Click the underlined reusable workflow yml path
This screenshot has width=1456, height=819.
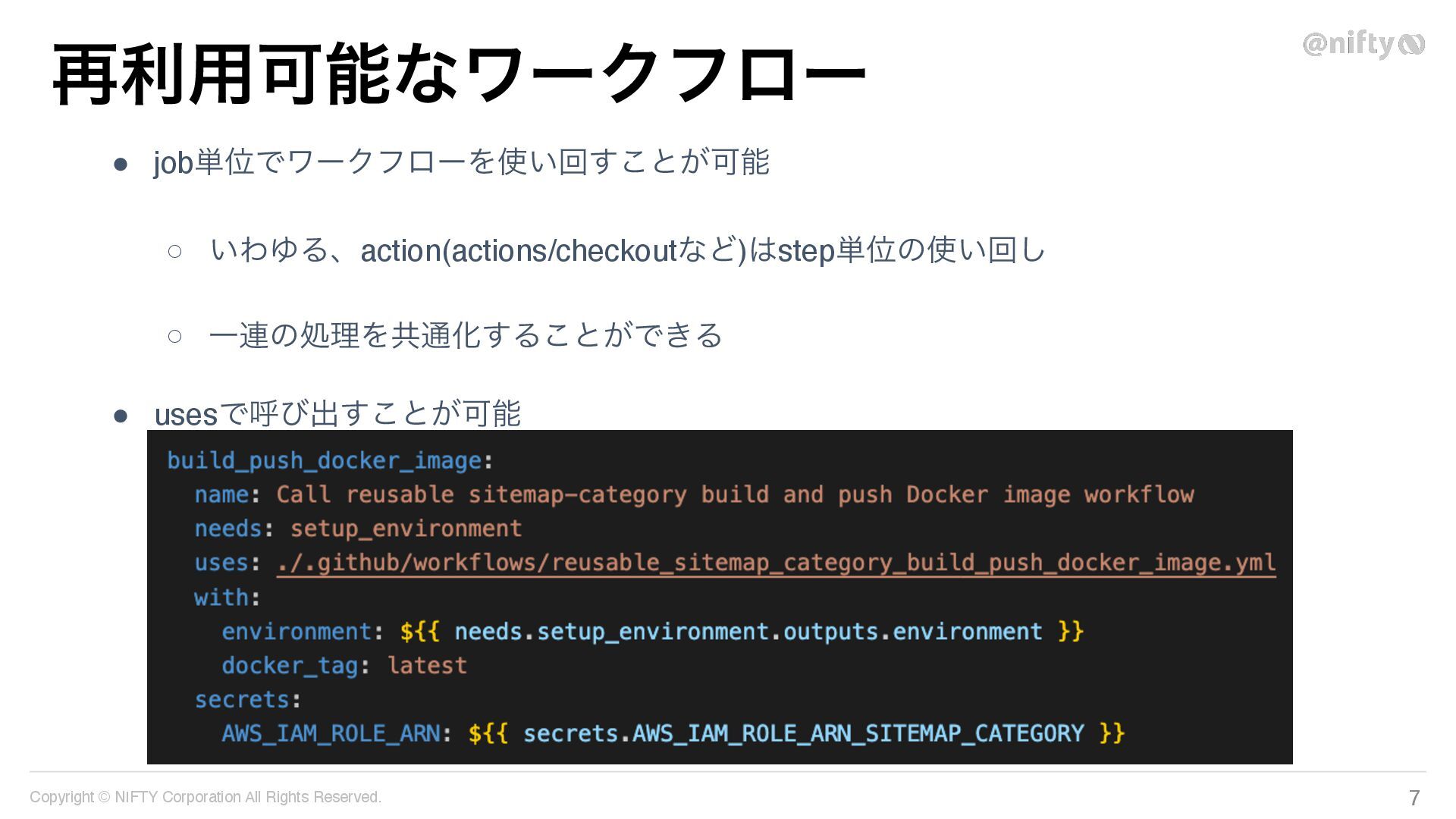pyautogui.click(x=777, y=563)
